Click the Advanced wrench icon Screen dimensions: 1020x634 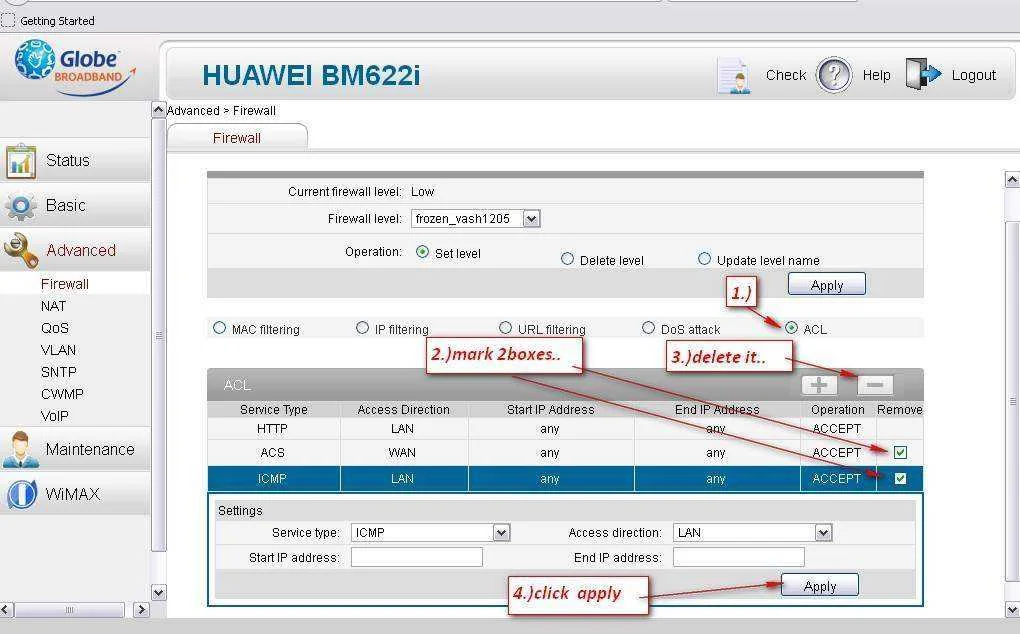point(21,250)
